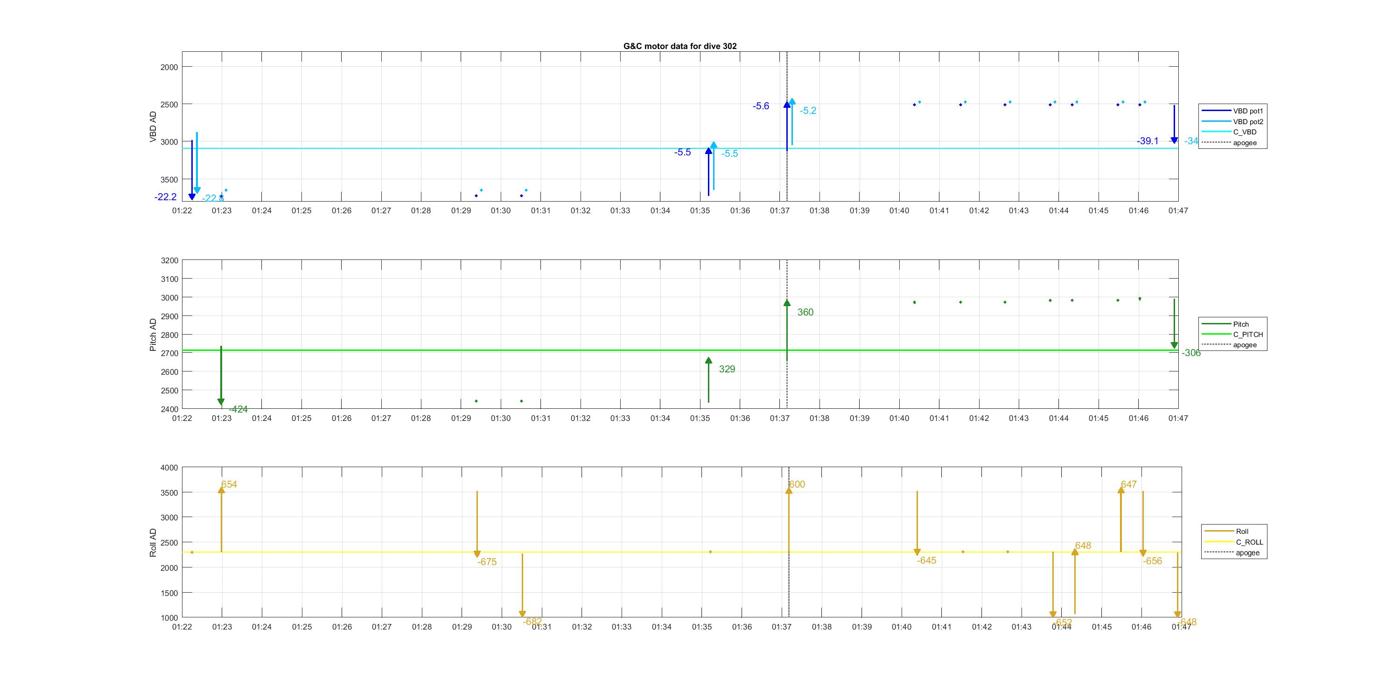The height and width of the screenshot is (693, 1400).
Task: Click the "1500" tick on the Roll axis
Action: 168,593
